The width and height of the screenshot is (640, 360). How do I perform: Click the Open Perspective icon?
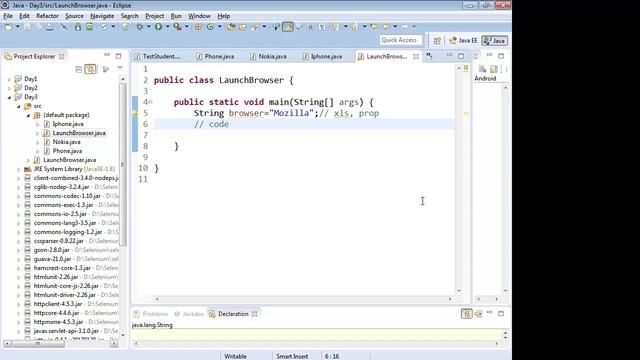437,40
